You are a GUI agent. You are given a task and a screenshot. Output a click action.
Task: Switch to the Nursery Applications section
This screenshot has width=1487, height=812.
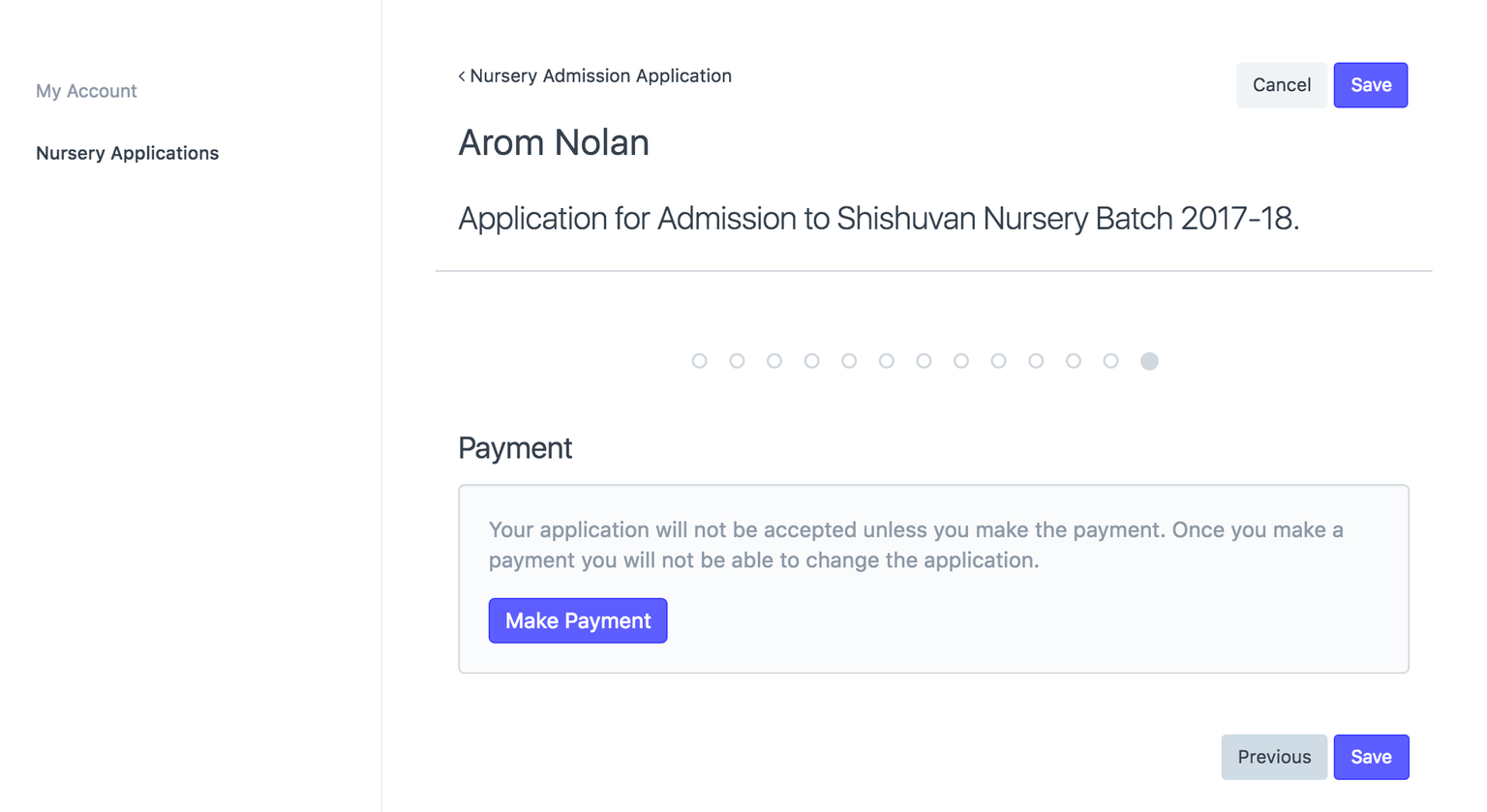(x=127, y=152)
